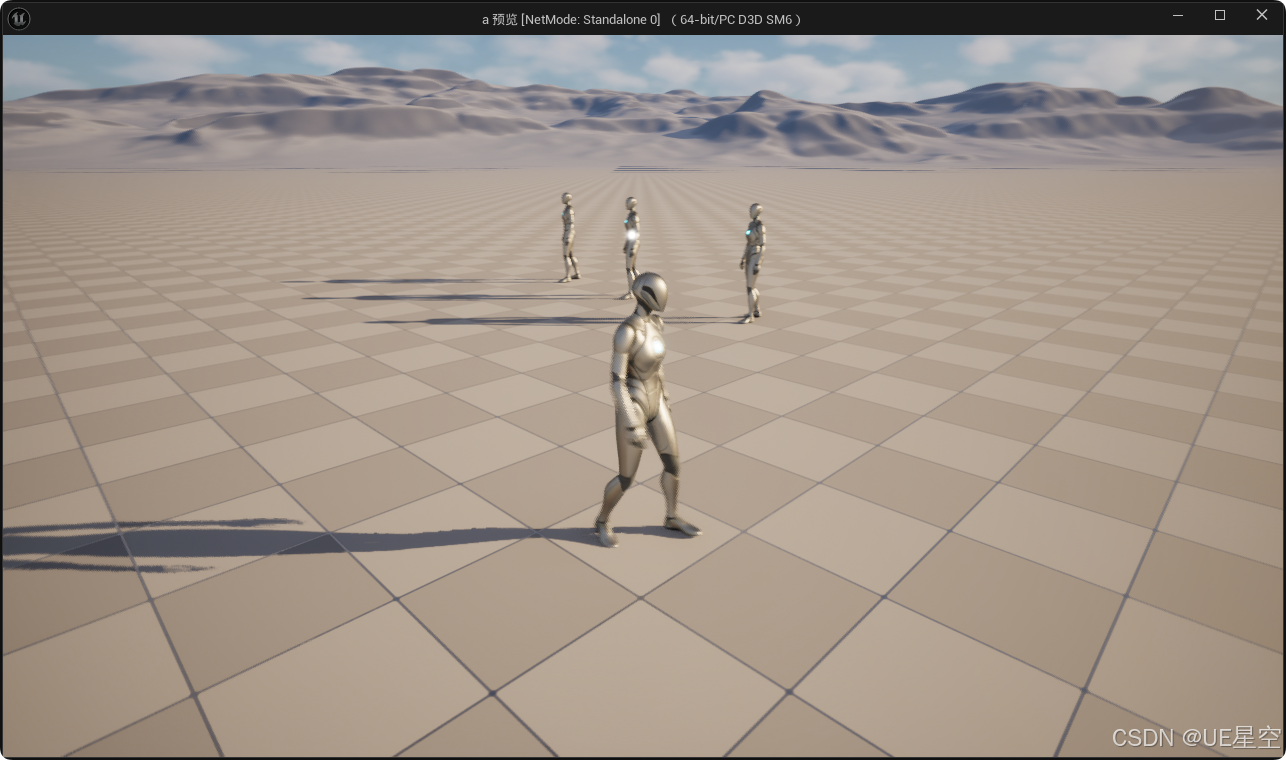Click the Unreal Engine logo icon
This screenshot has width=1286, height=760.
point(18,18)
